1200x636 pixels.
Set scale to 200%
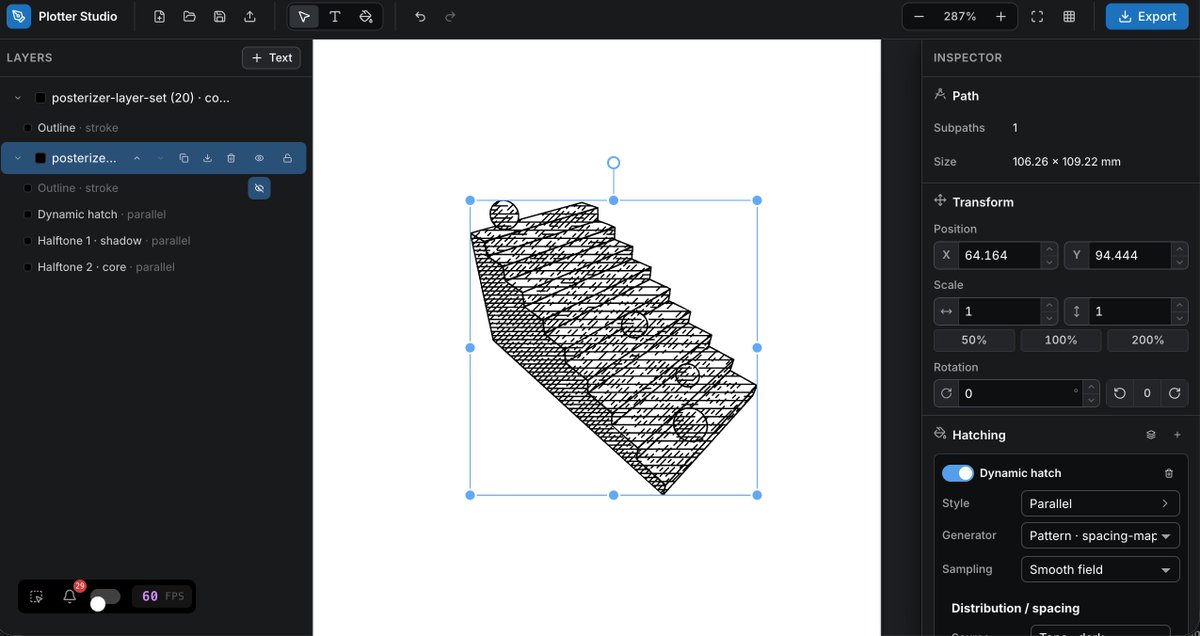(x=1147, y=340)
